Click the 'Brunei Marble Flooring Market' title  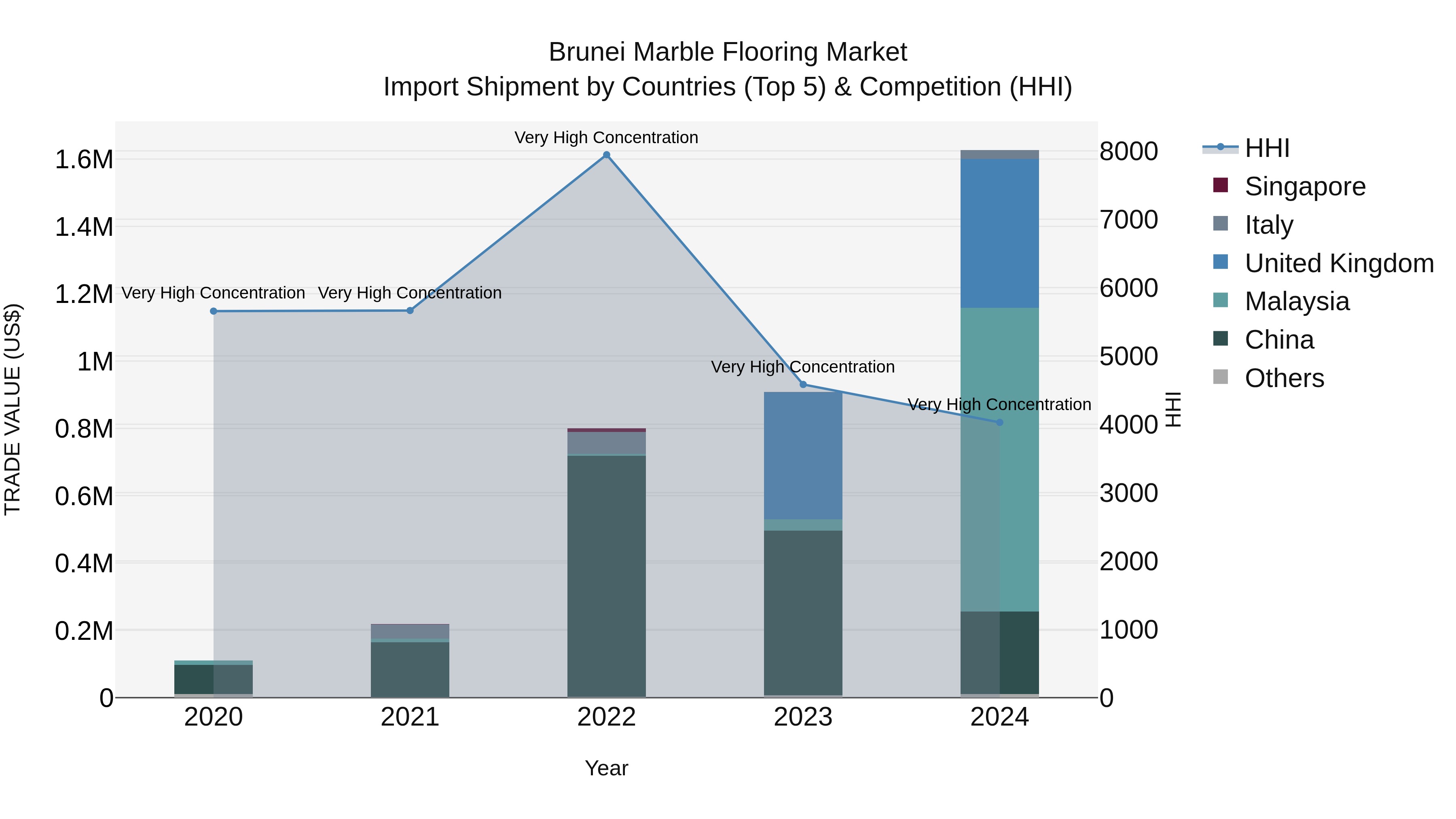[728, 52]
